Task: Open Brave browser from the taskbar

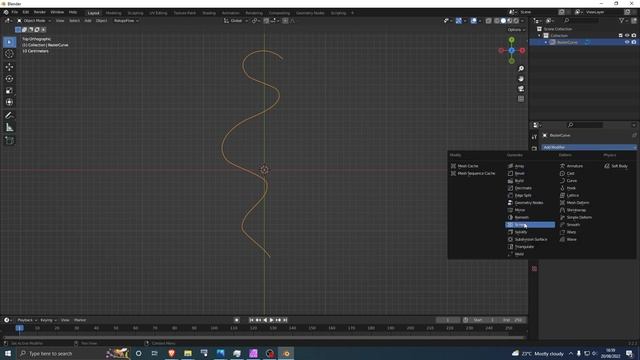Action: pos(171,353)
